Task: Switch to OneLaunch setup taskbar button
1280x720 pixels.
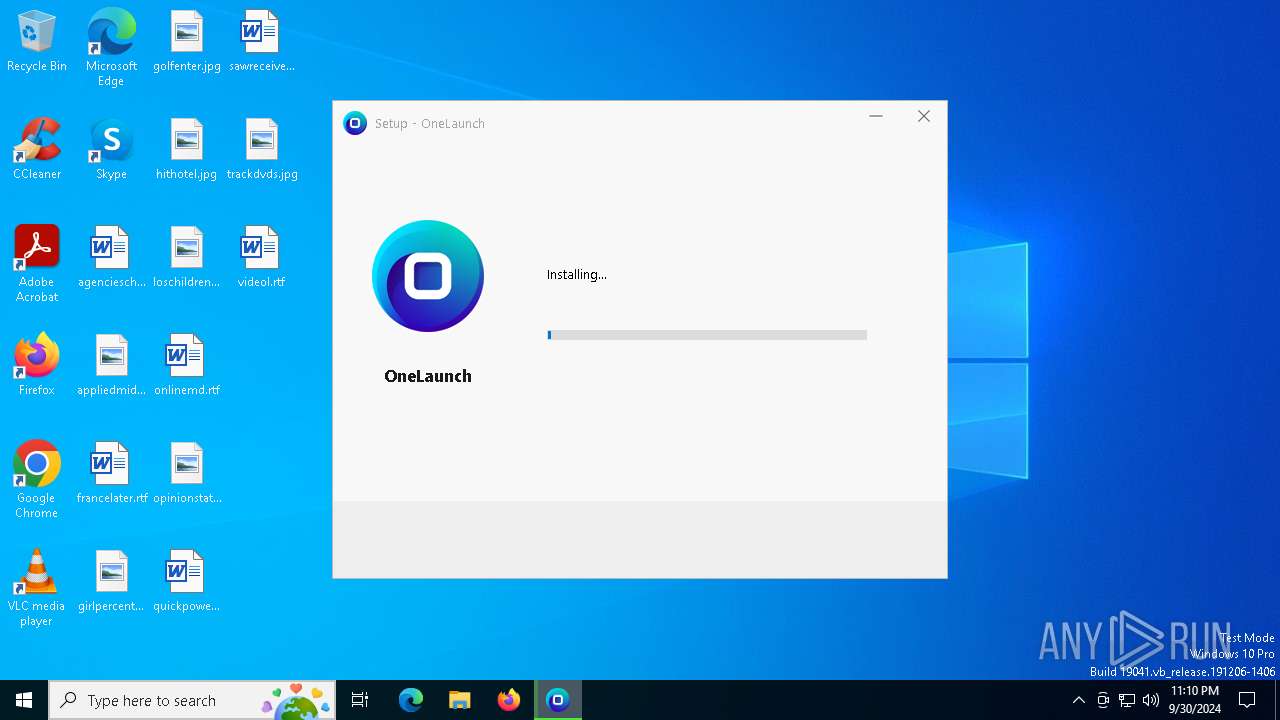Action: pos(558,700)
